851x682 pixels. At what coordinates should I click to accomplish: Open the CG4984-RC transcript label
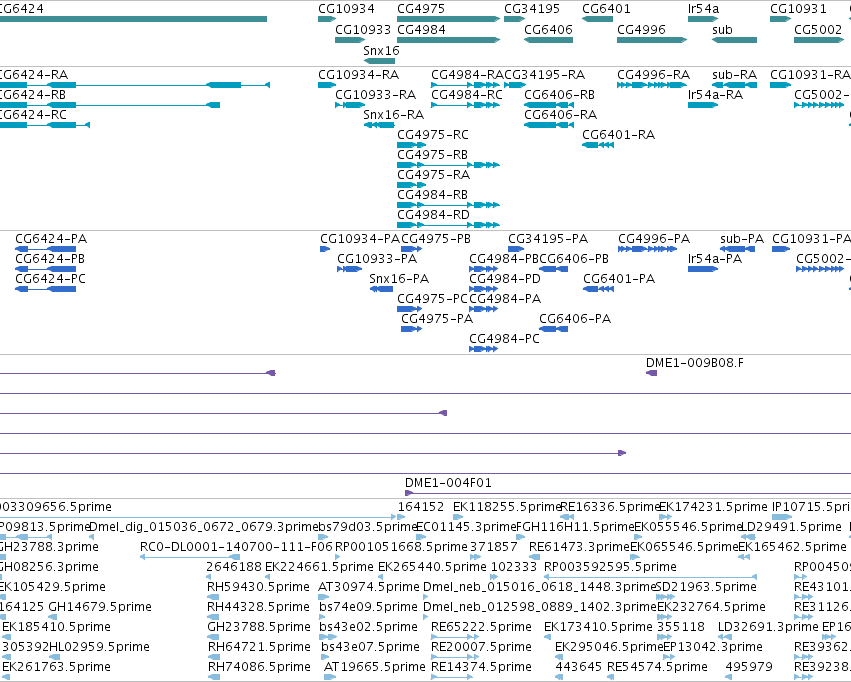467,94
